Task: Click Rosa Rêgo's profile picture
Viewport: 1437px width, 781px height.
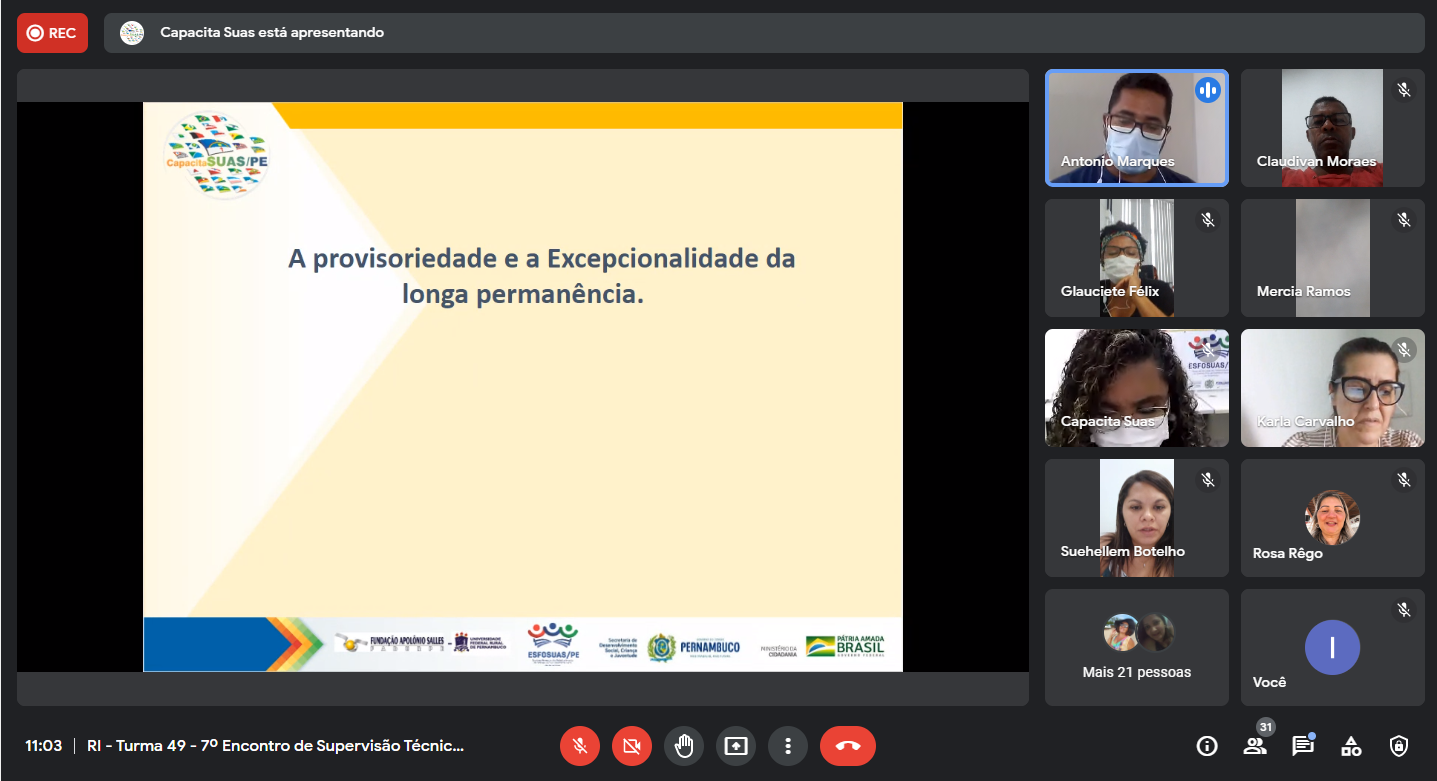Action: [x=1332, y=517]
